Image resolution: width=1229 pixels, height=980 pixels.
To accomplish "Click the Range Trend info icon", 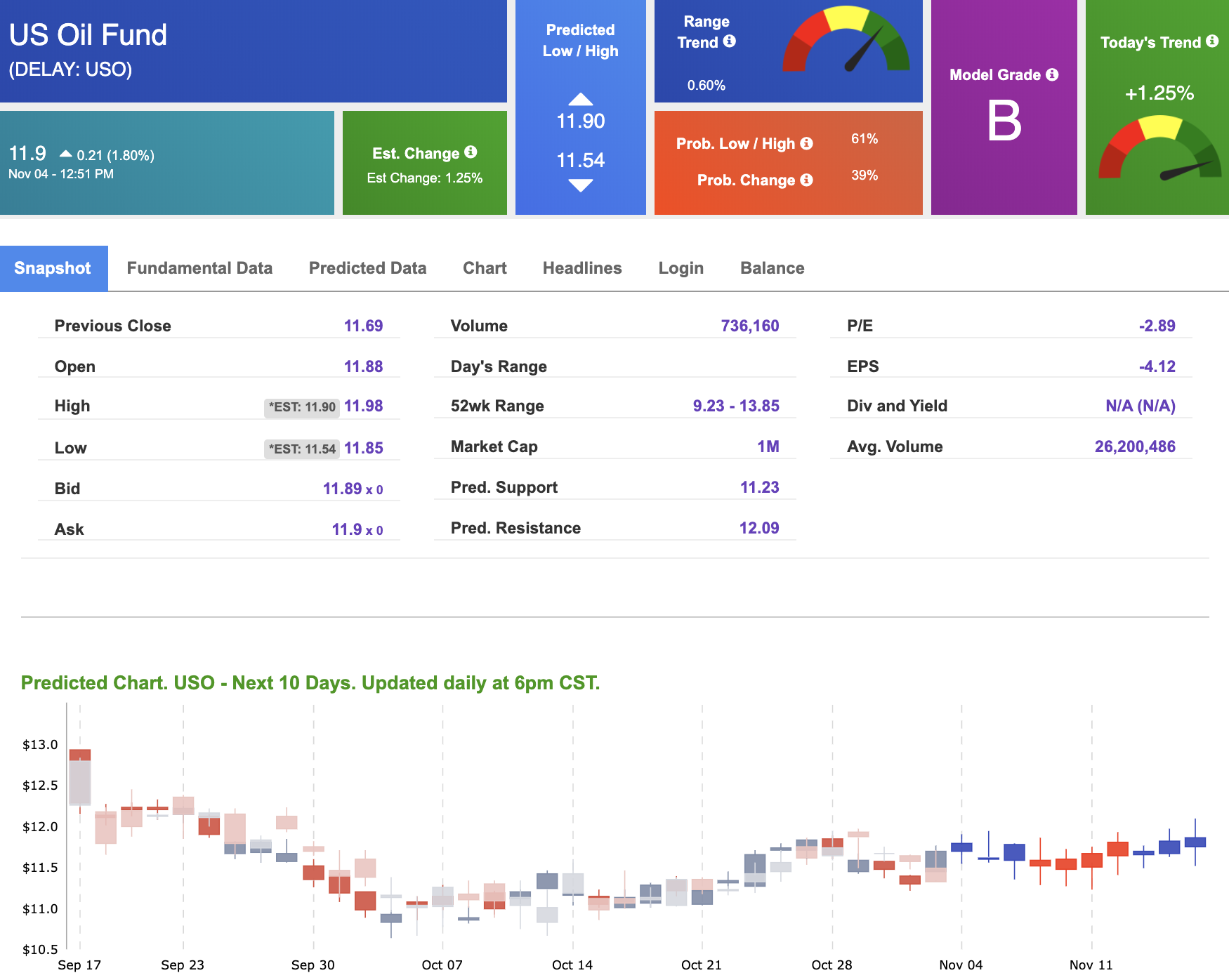I will pos(730,41).
